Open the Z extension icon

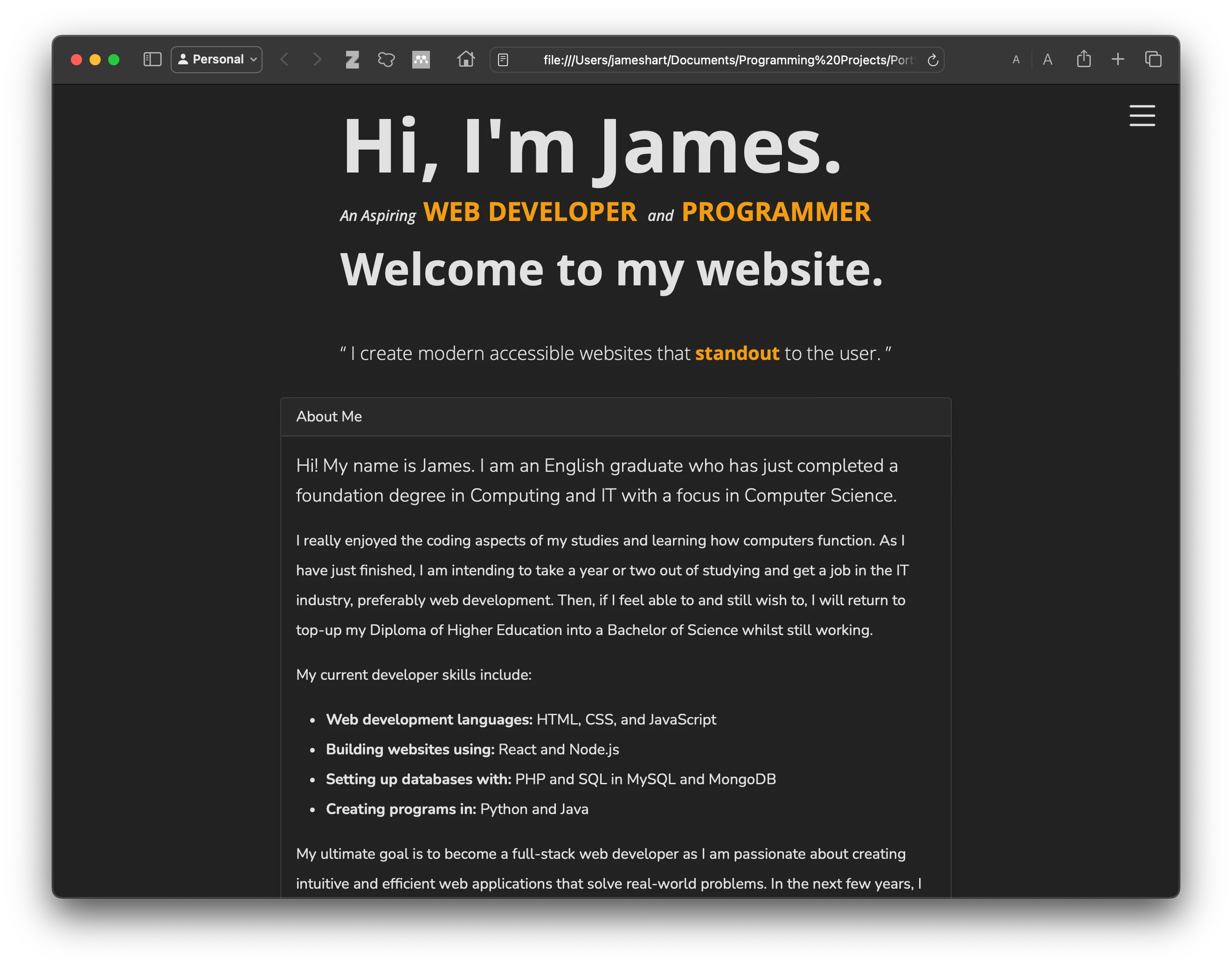pos(352,60)
